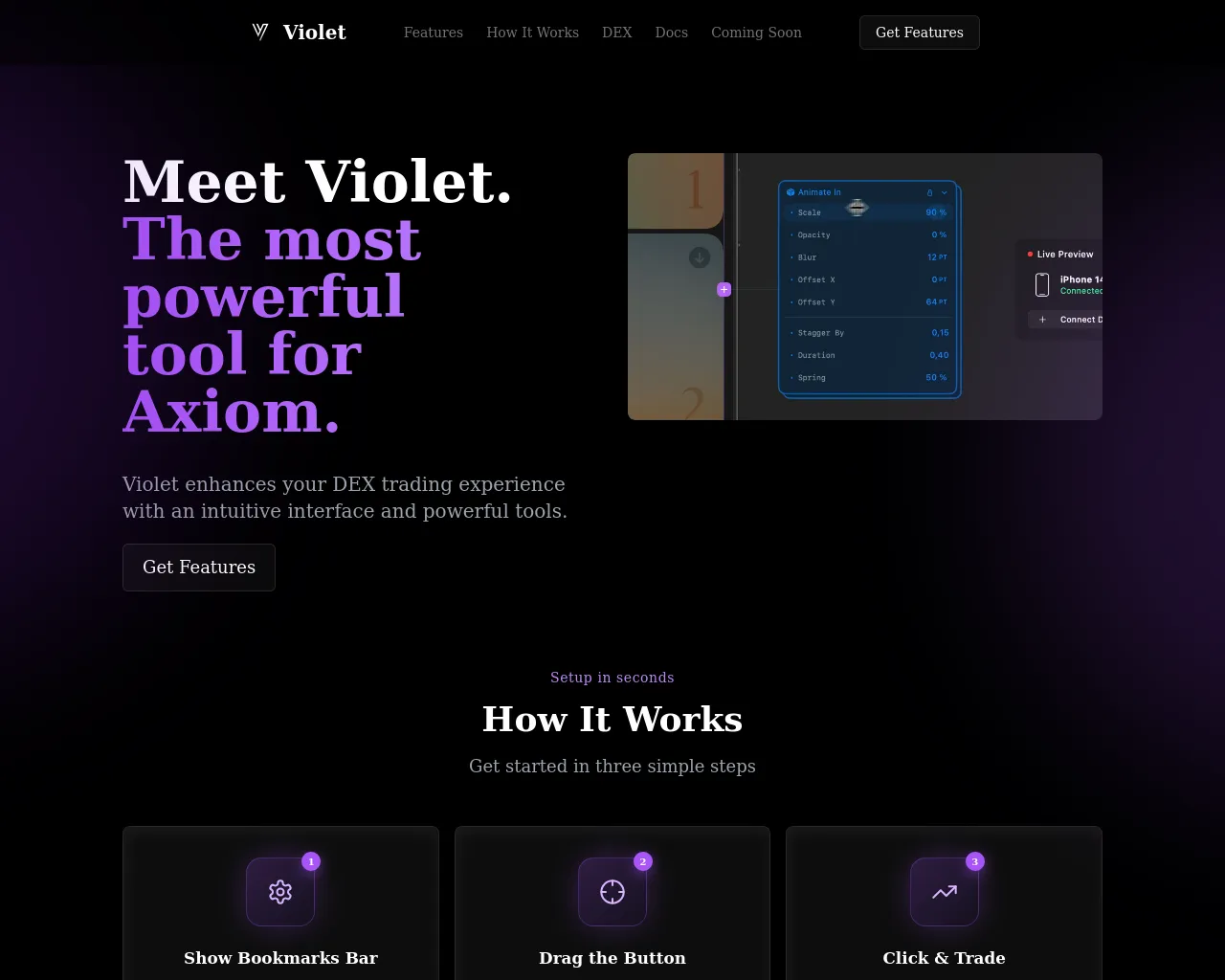
Task: Click Get Features button below hero text
Action: click(x=199, y=568)
